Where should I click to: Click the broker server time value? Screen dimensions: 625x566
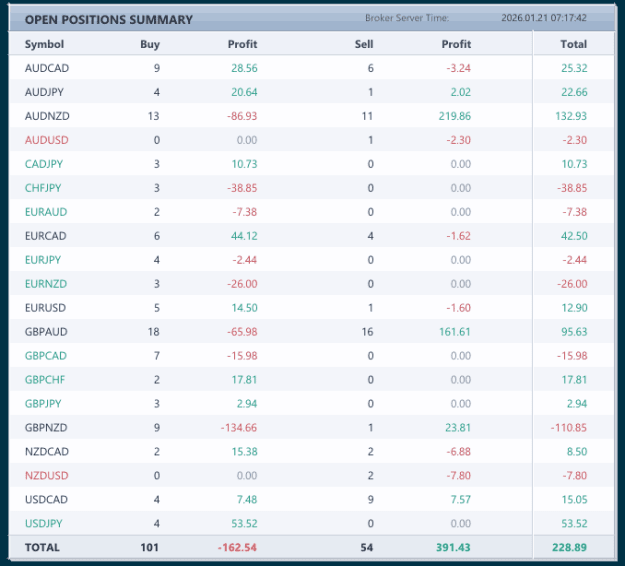point(544,18)
